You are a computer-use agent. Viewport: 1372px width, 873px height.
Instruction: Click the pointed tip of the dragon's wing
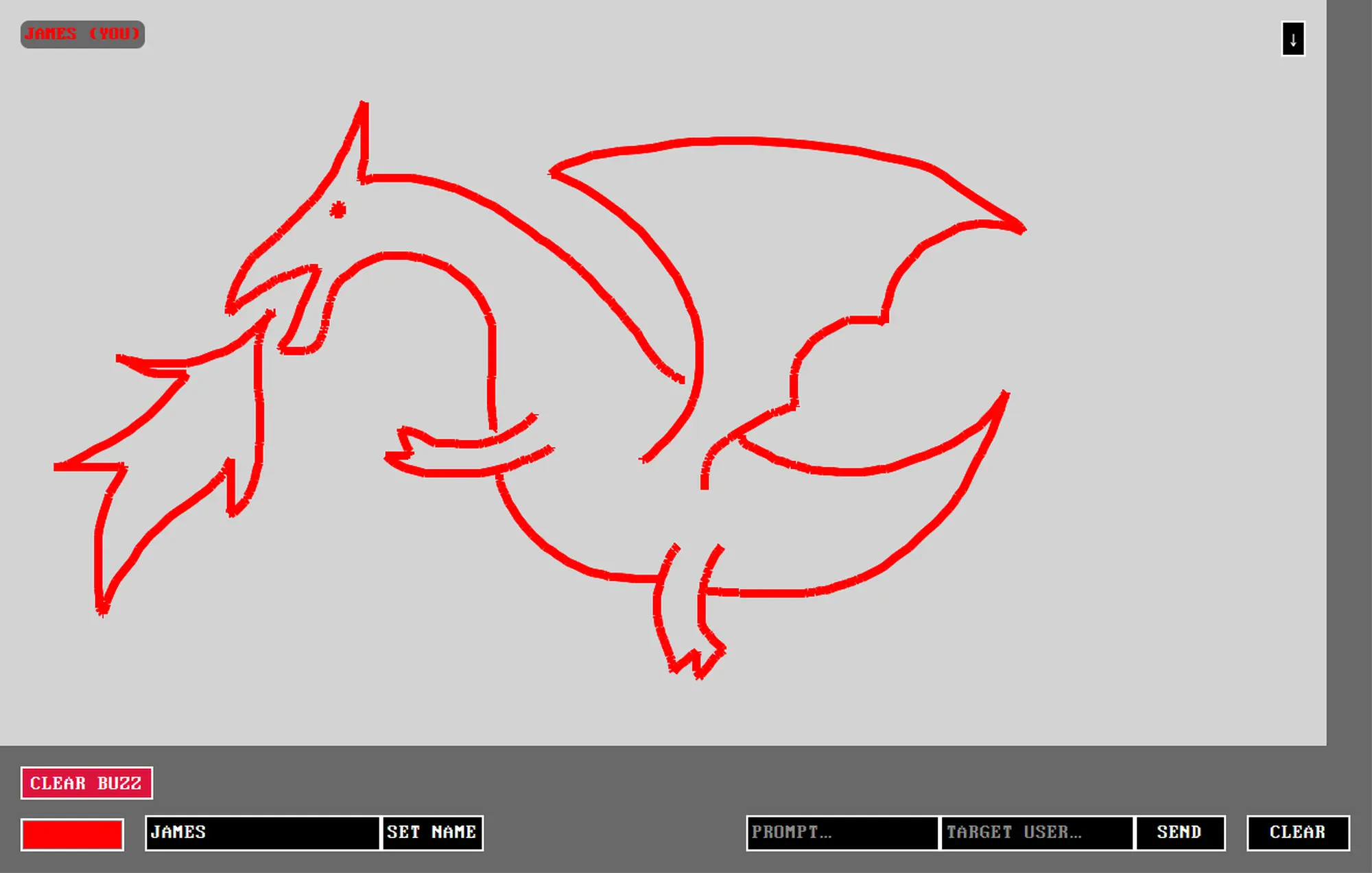[x=1021, y=228]
